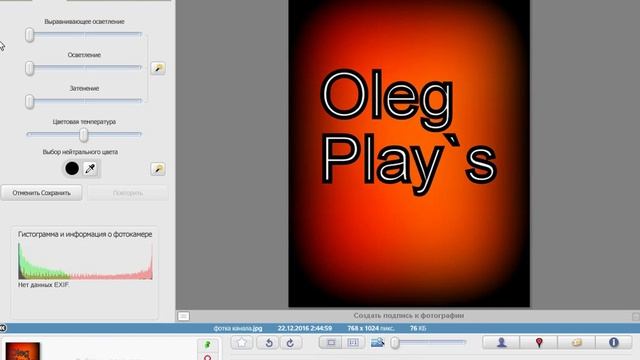Rotate photo clockwise
640x360 pixels.
coord(291,343)
